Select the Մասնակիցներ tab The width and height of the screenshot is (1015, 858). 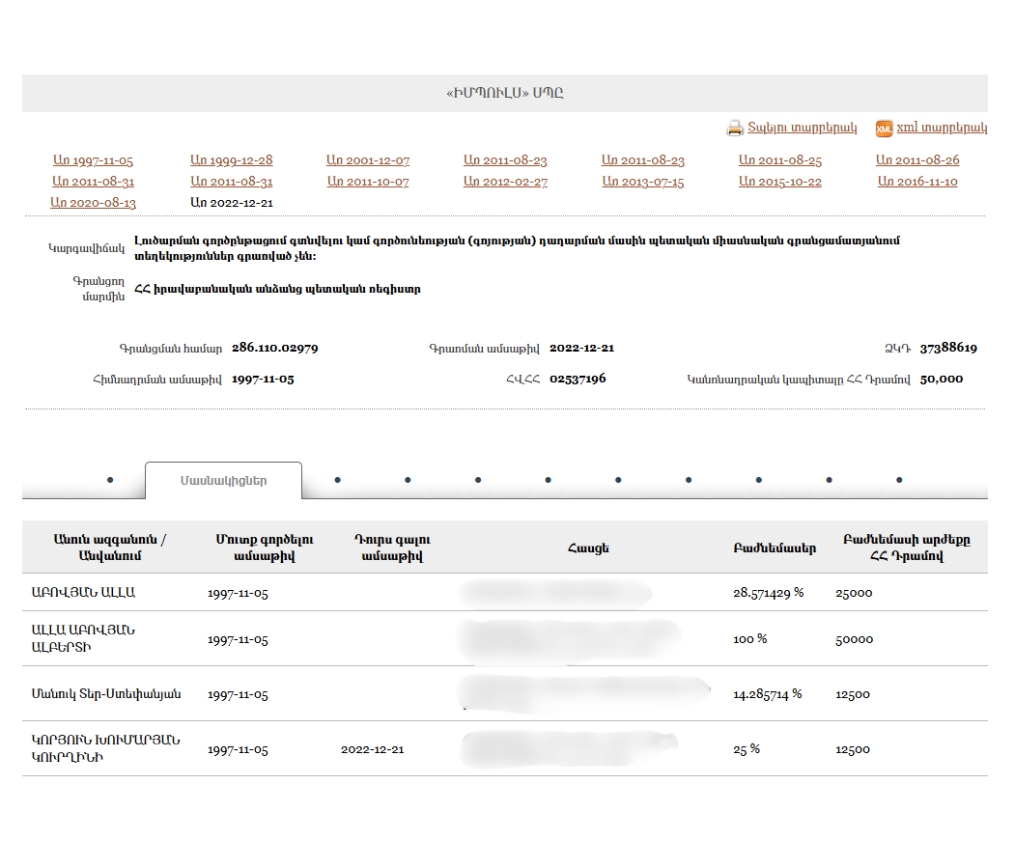point(223,480)
